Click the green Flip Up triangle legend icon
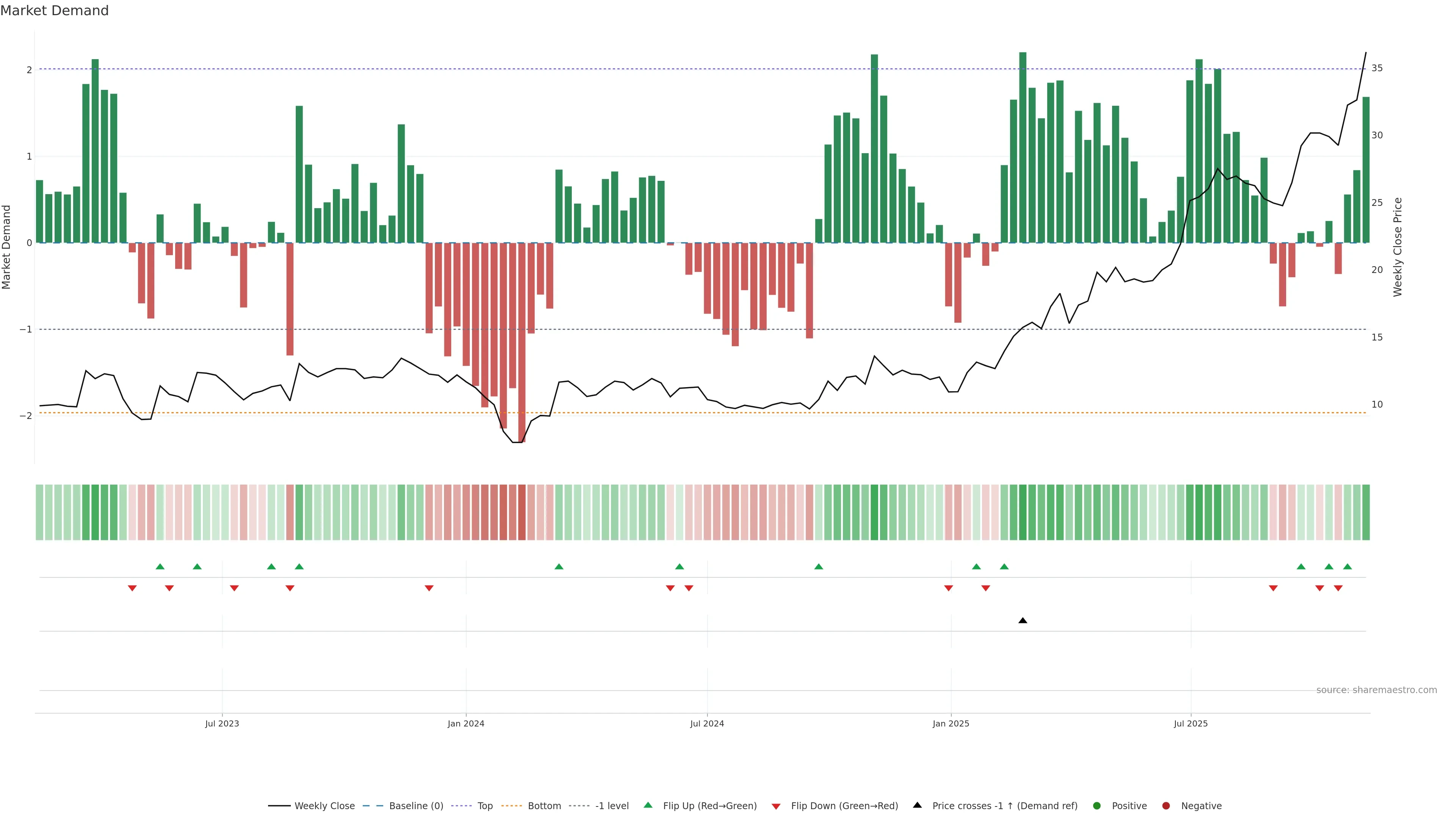Image resolution: width=1456 pixels, height=819 pixels. (x=648, y=805)
